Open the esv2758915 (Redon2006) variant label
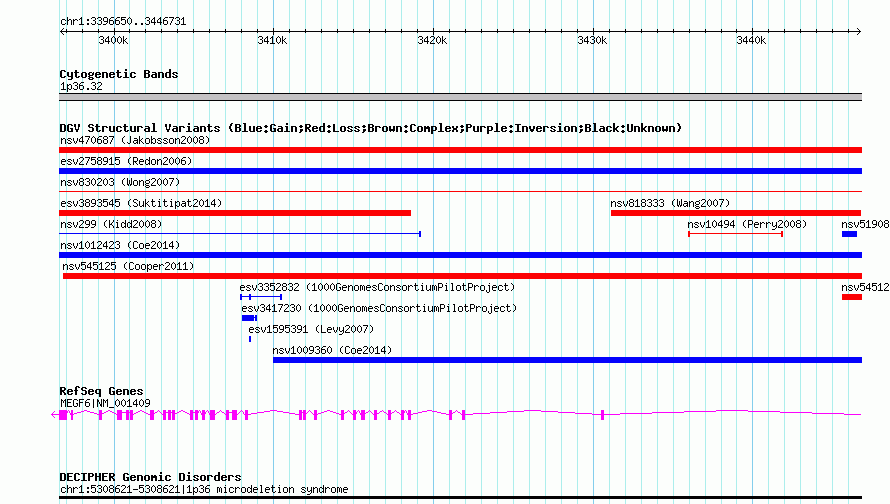This screenshot has height=504, width=890. 126,161
